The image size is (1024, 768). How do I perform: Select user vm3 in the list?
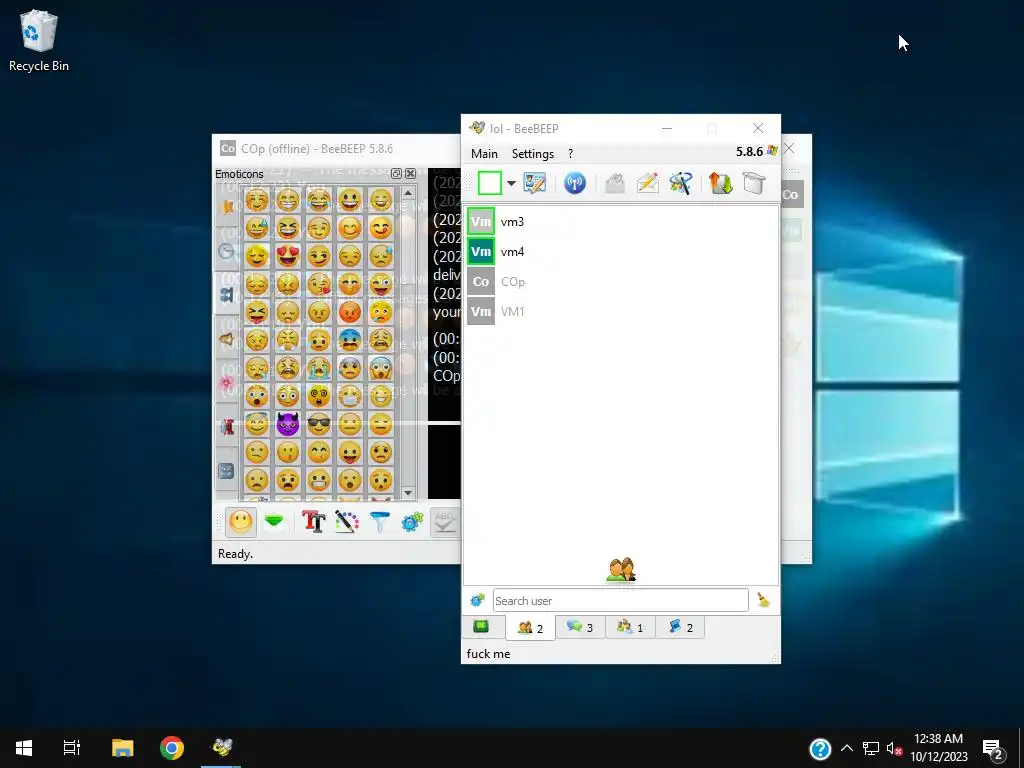[x=620, y=221]
